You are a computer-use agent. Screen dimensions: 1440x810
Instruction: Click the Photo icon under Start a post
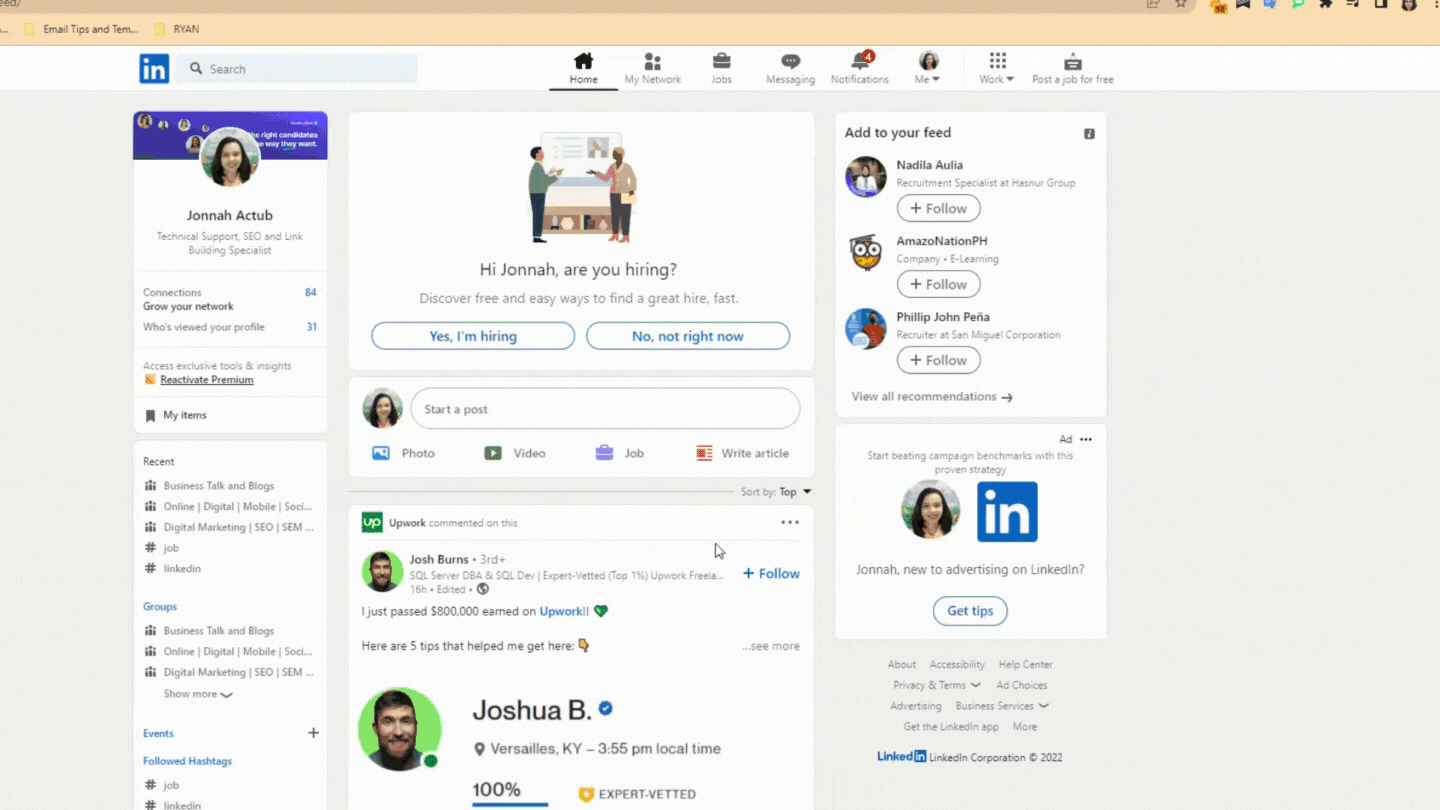[381, 453]
